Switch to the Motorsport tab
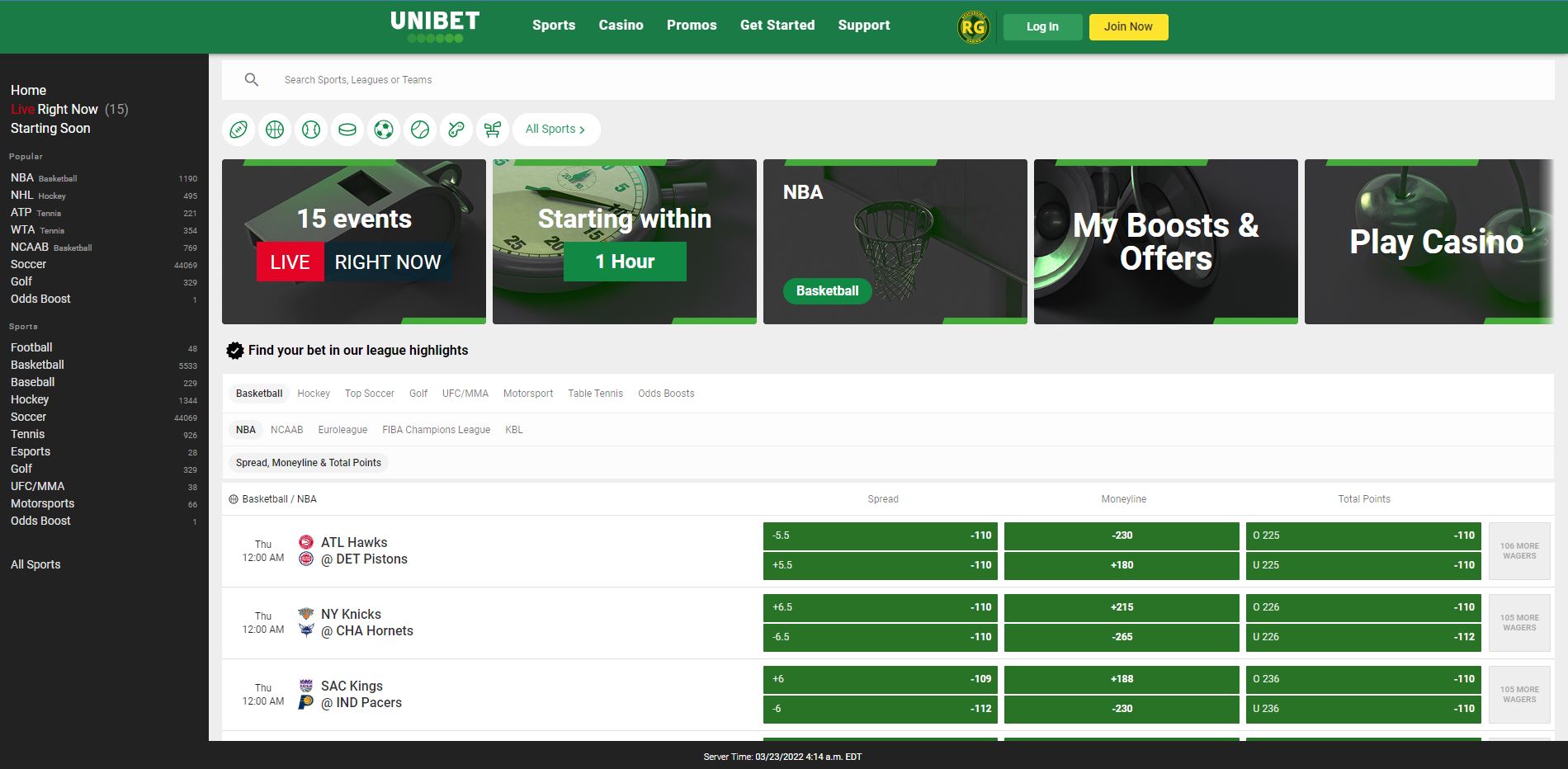Screen dimensions: 1568x769 click(x=528, y=394)
